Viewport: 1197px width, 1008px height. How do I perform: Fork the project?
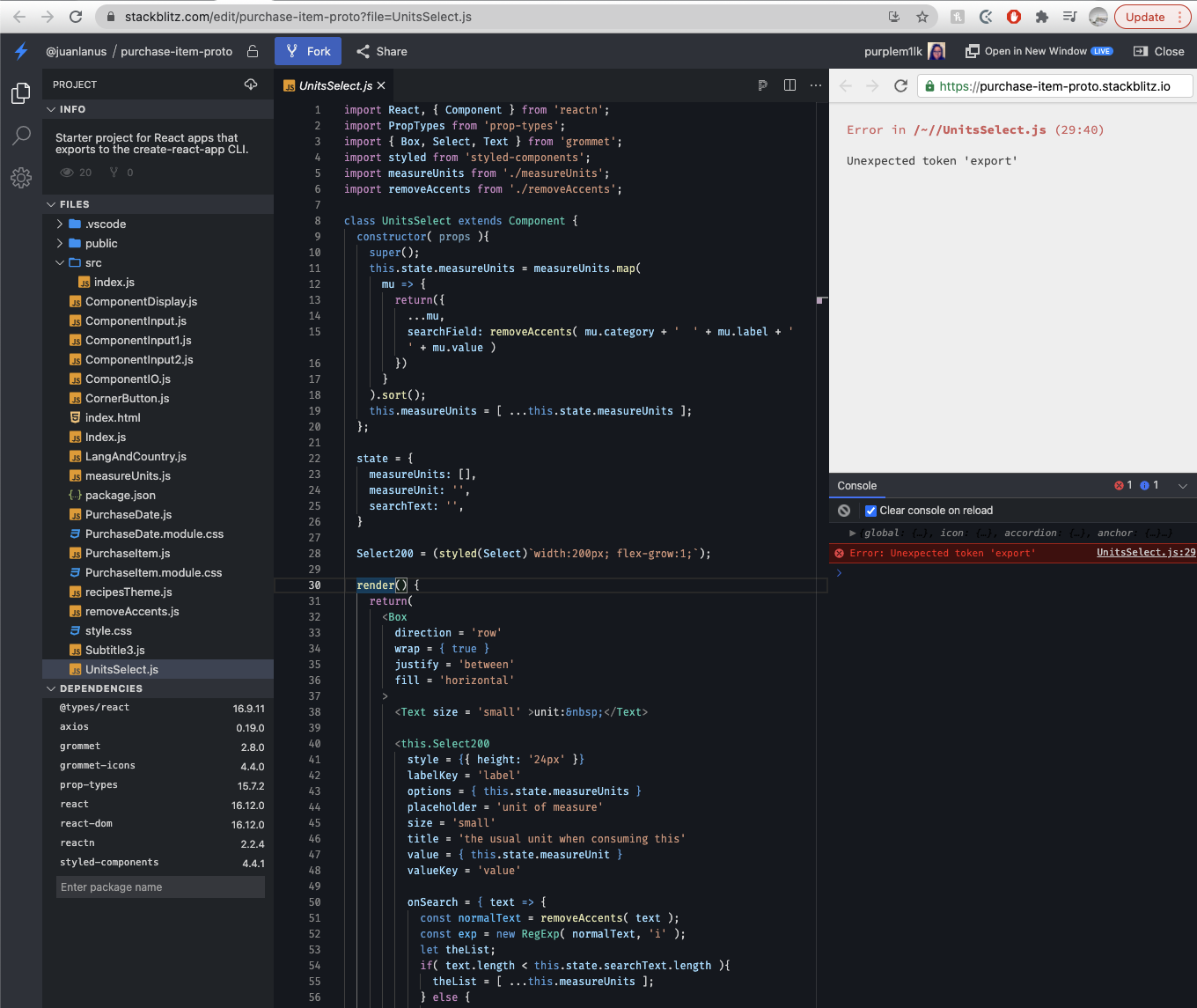308,51
